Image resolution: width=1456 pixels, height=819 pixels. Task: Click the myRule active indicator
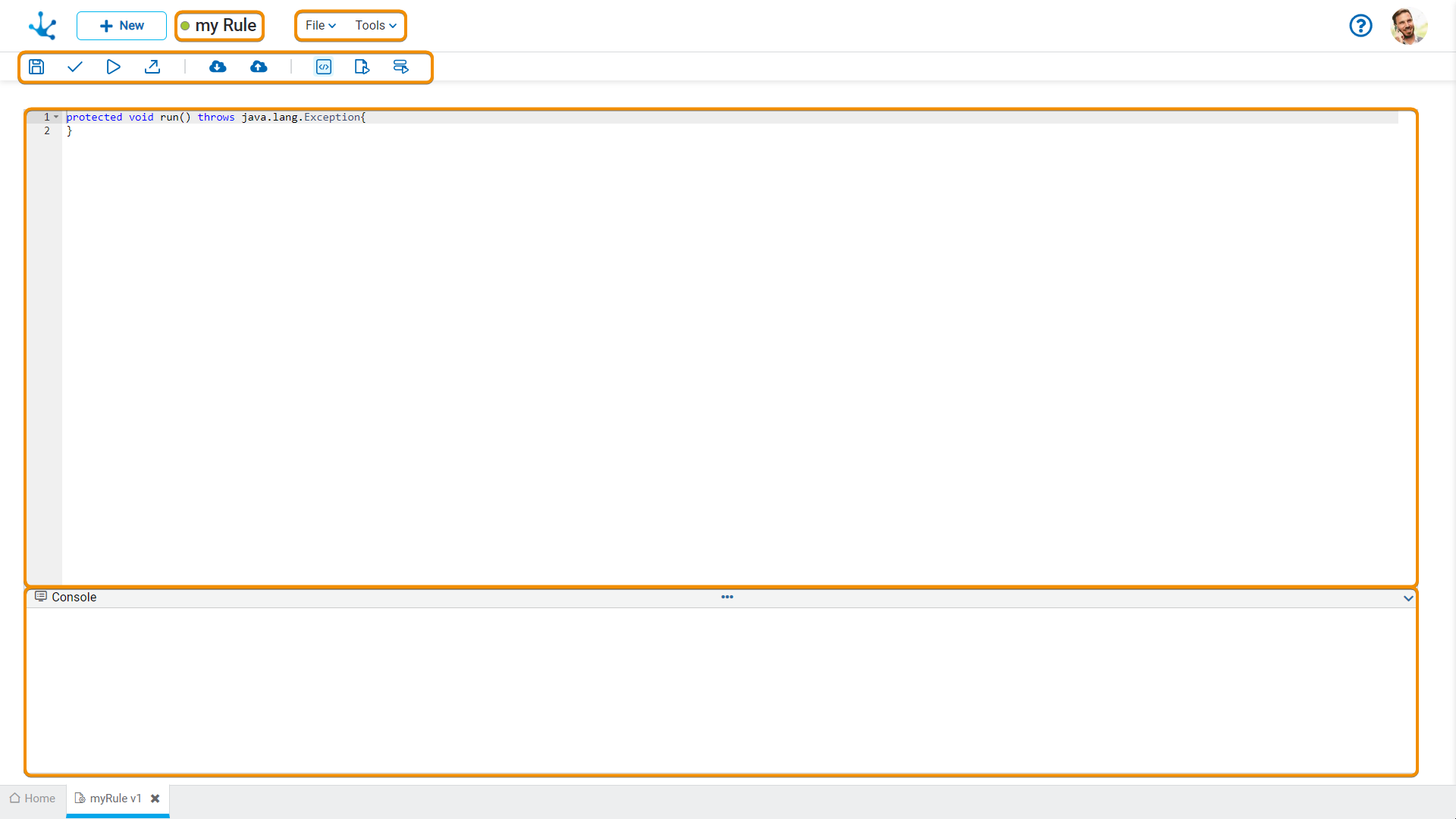186,25
